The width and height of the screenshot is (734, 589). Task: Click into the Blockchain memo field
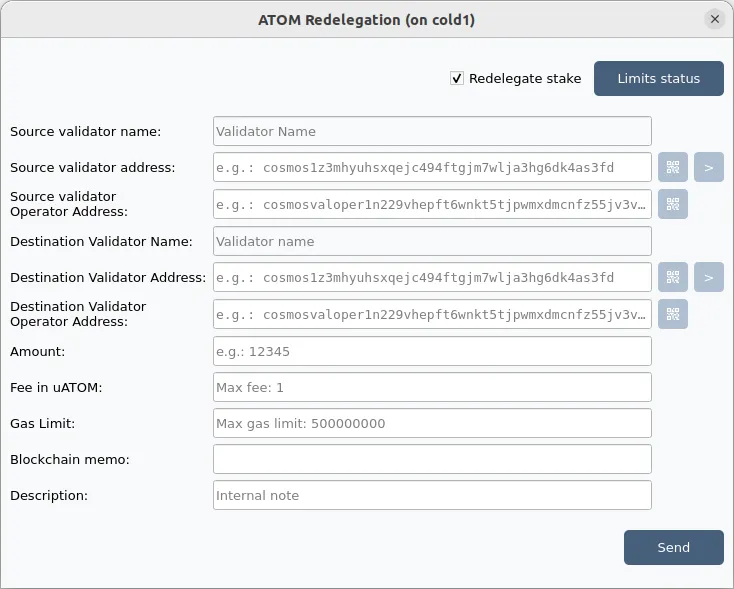(432, 459)
